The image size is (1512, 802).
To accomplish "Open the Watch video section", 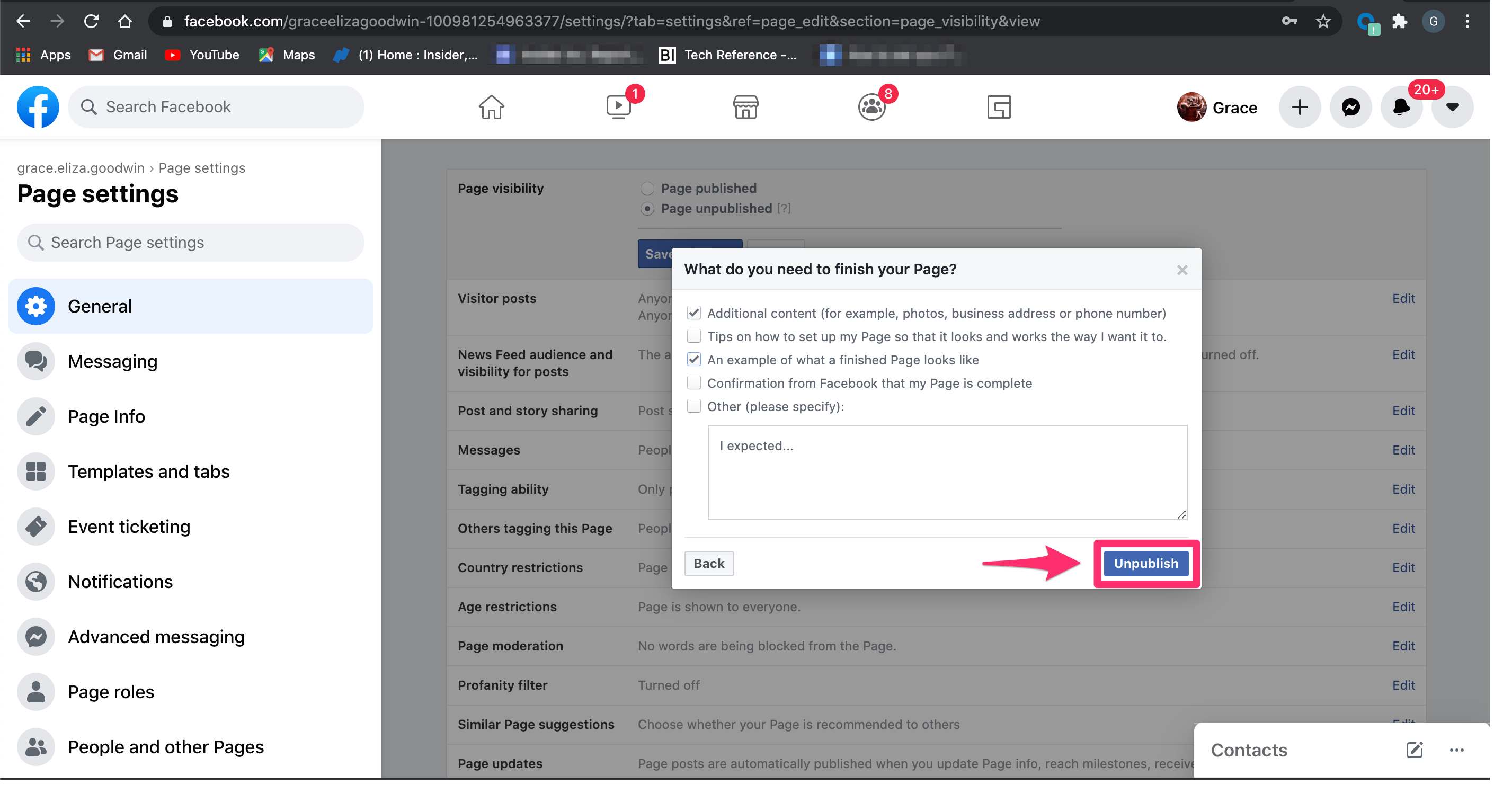I will 618,107.
